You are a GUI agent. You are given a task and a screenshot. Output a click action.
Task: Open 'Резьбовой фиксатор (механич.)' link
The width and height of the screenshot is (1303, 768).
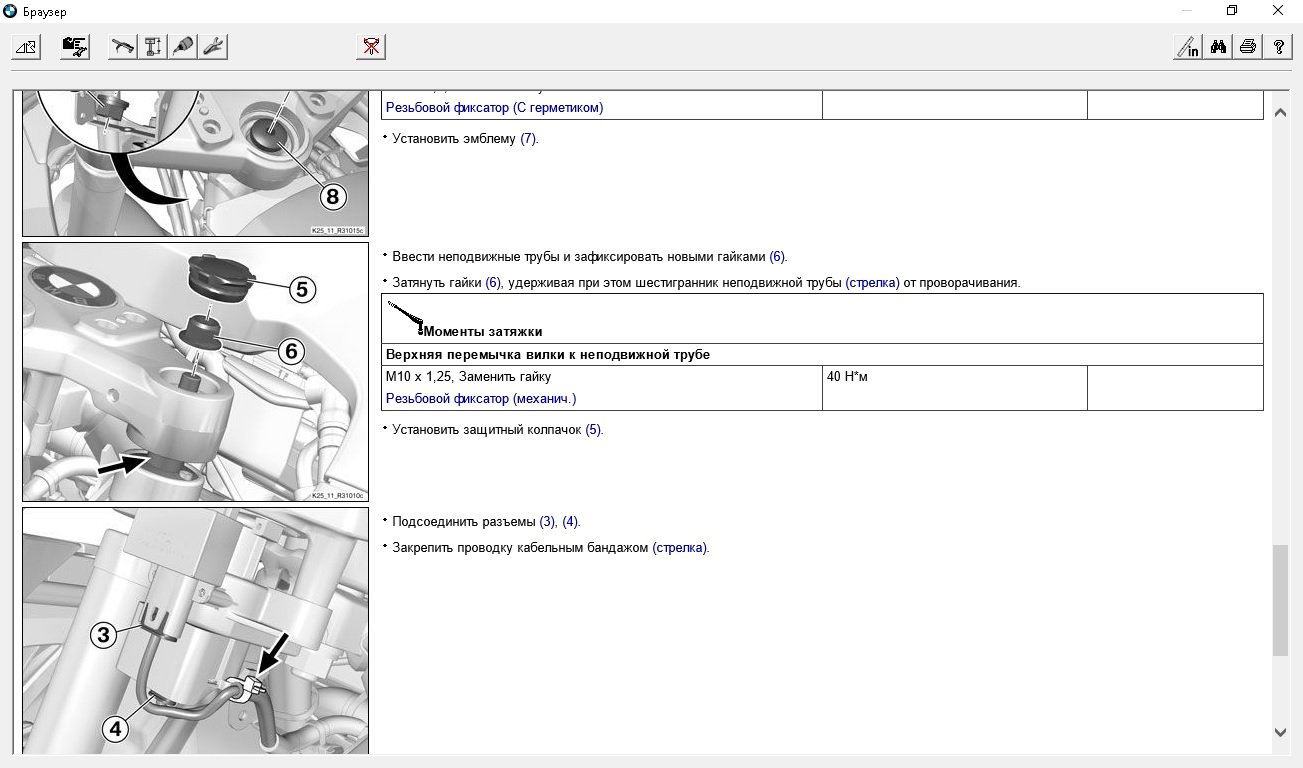(x=481, y=398)
